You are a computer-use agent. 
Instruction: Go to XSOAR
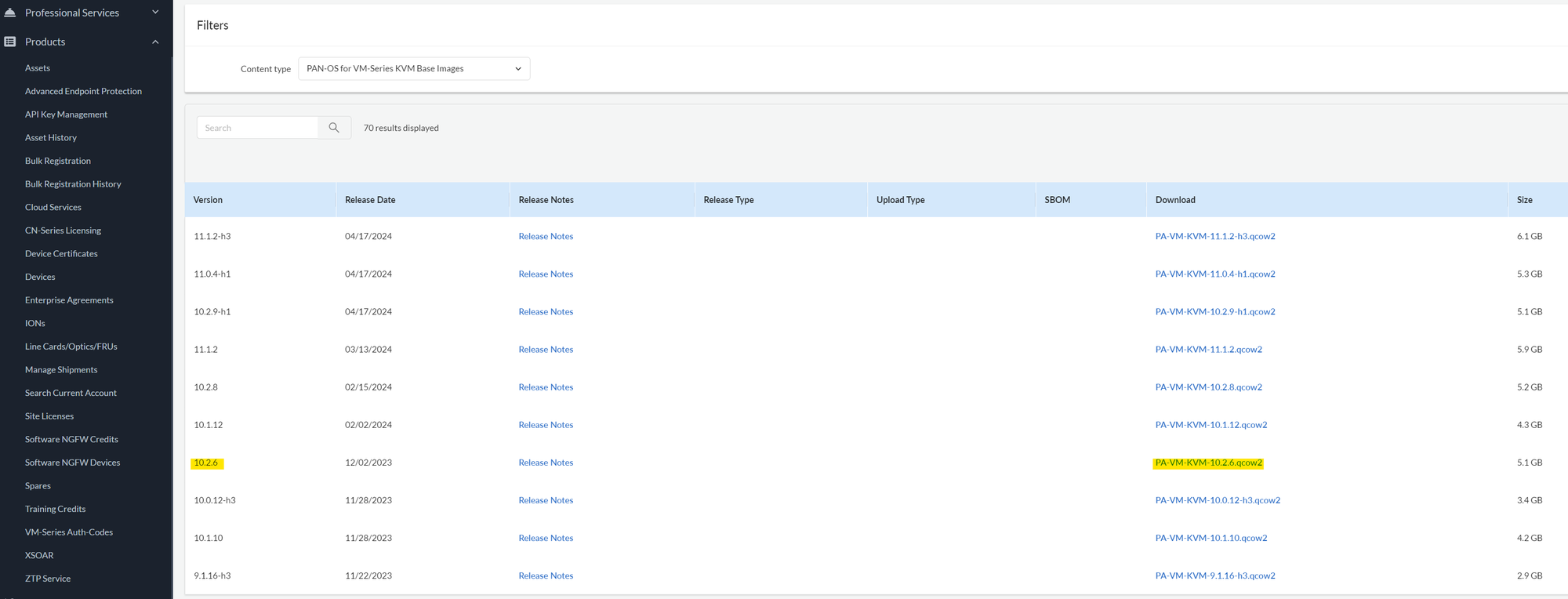[39, 555]
